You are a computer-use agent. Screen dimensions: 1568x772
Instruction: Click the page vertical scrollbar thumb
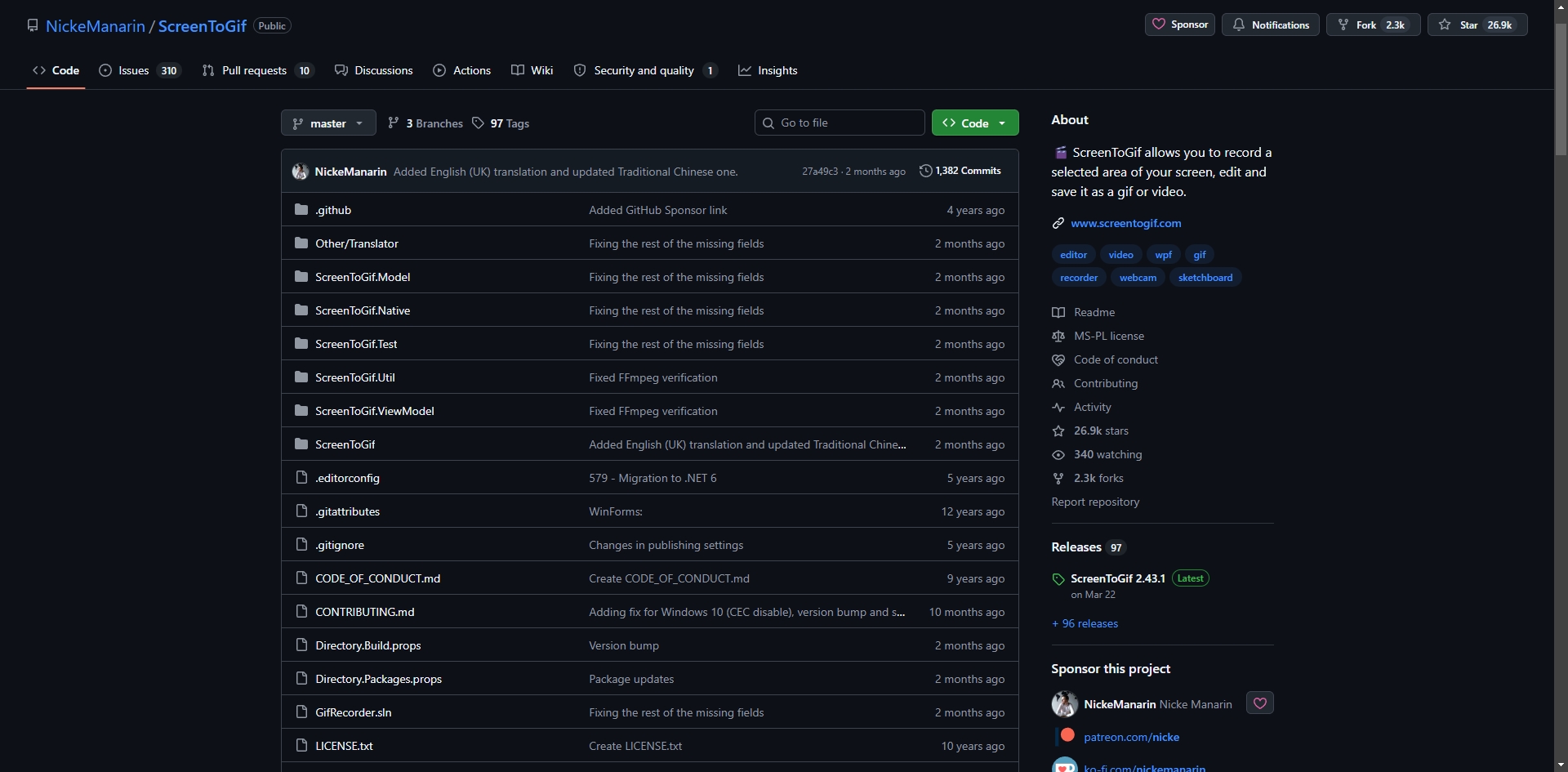point(1561,88)
